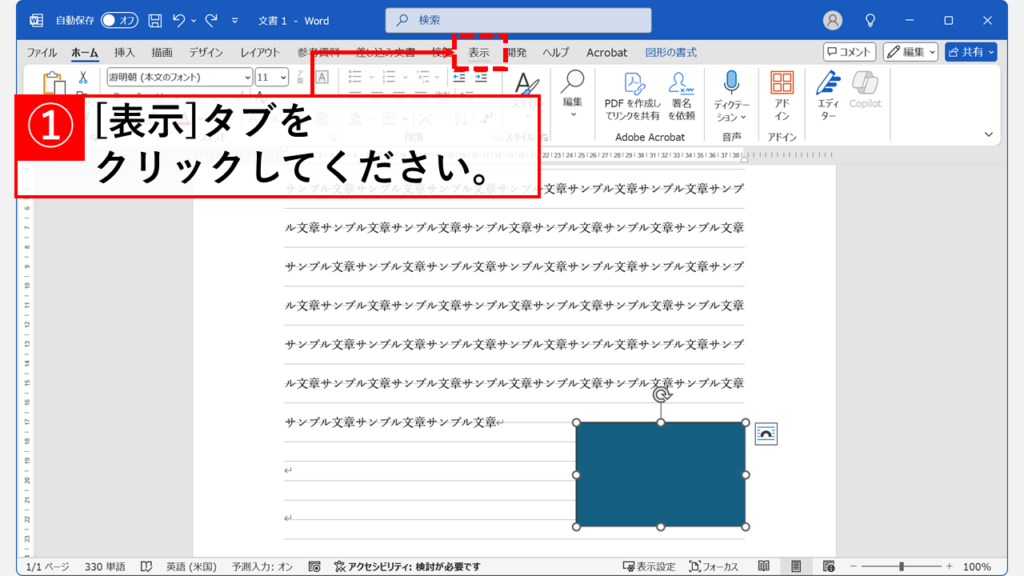
Task: Zoom in with the plus button
Action: coord(949,566)
